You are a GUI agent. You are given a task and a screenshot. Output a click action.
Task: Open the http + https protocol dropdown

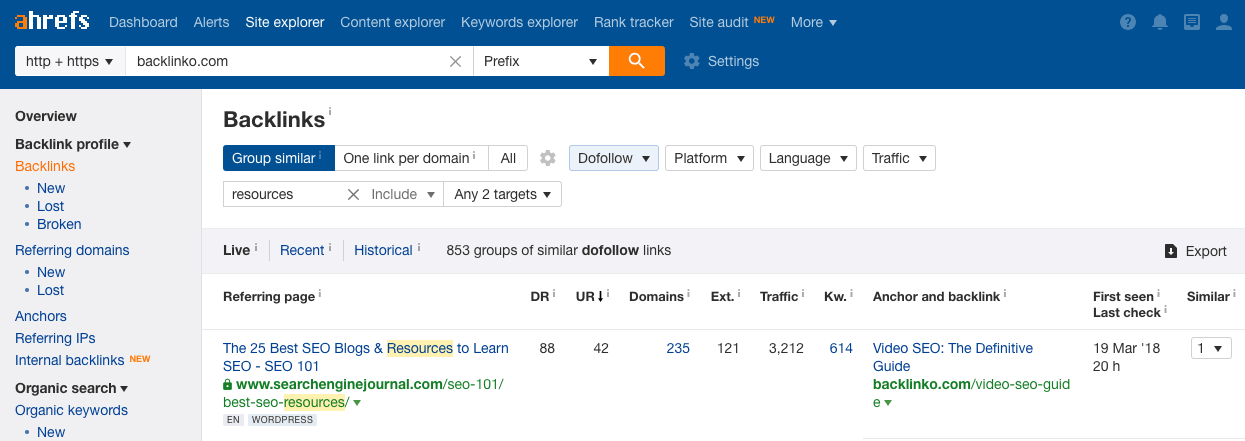69,61
